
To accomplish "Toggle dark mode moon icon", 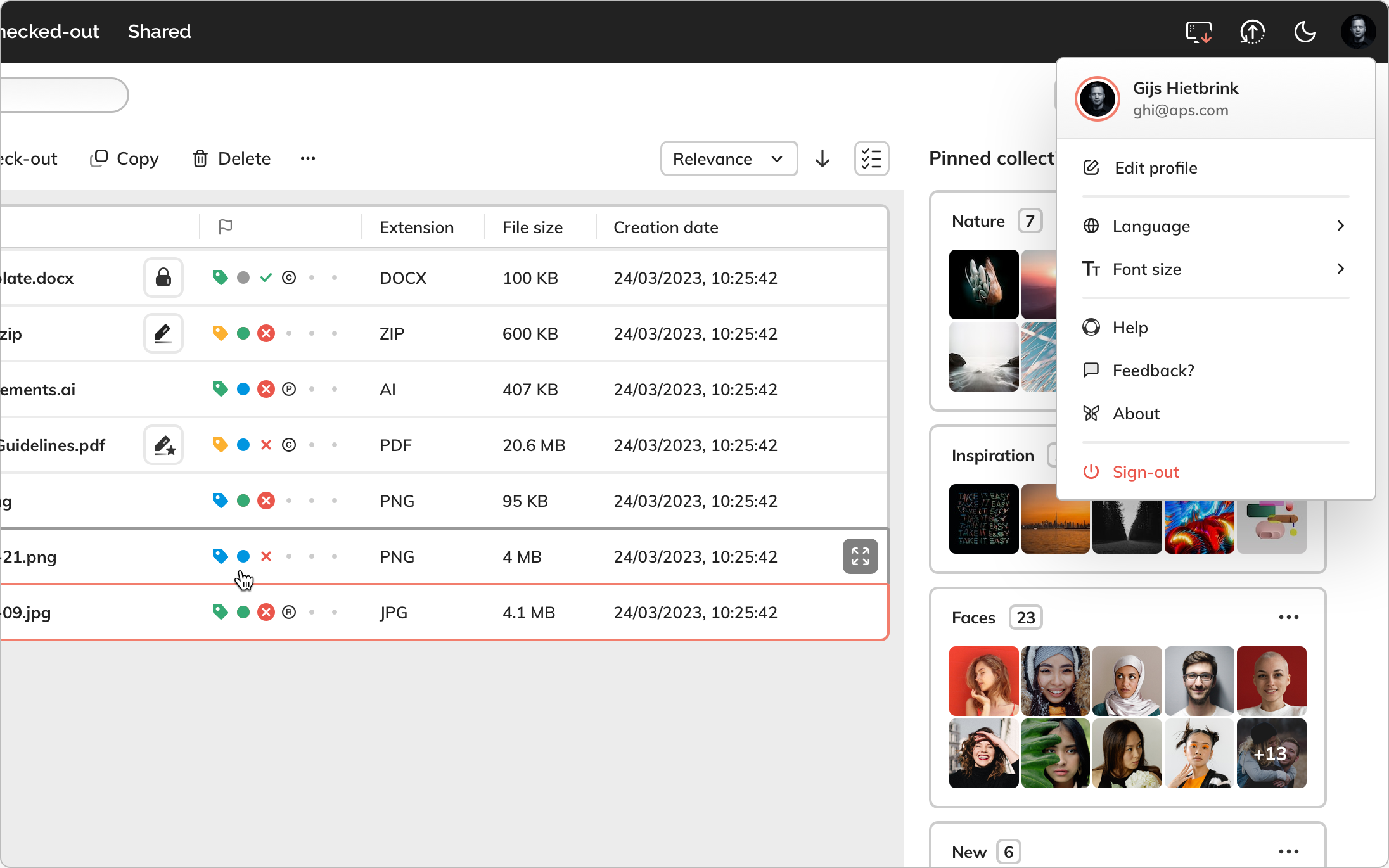I will pyautogui.click(x=1305, y=32).
